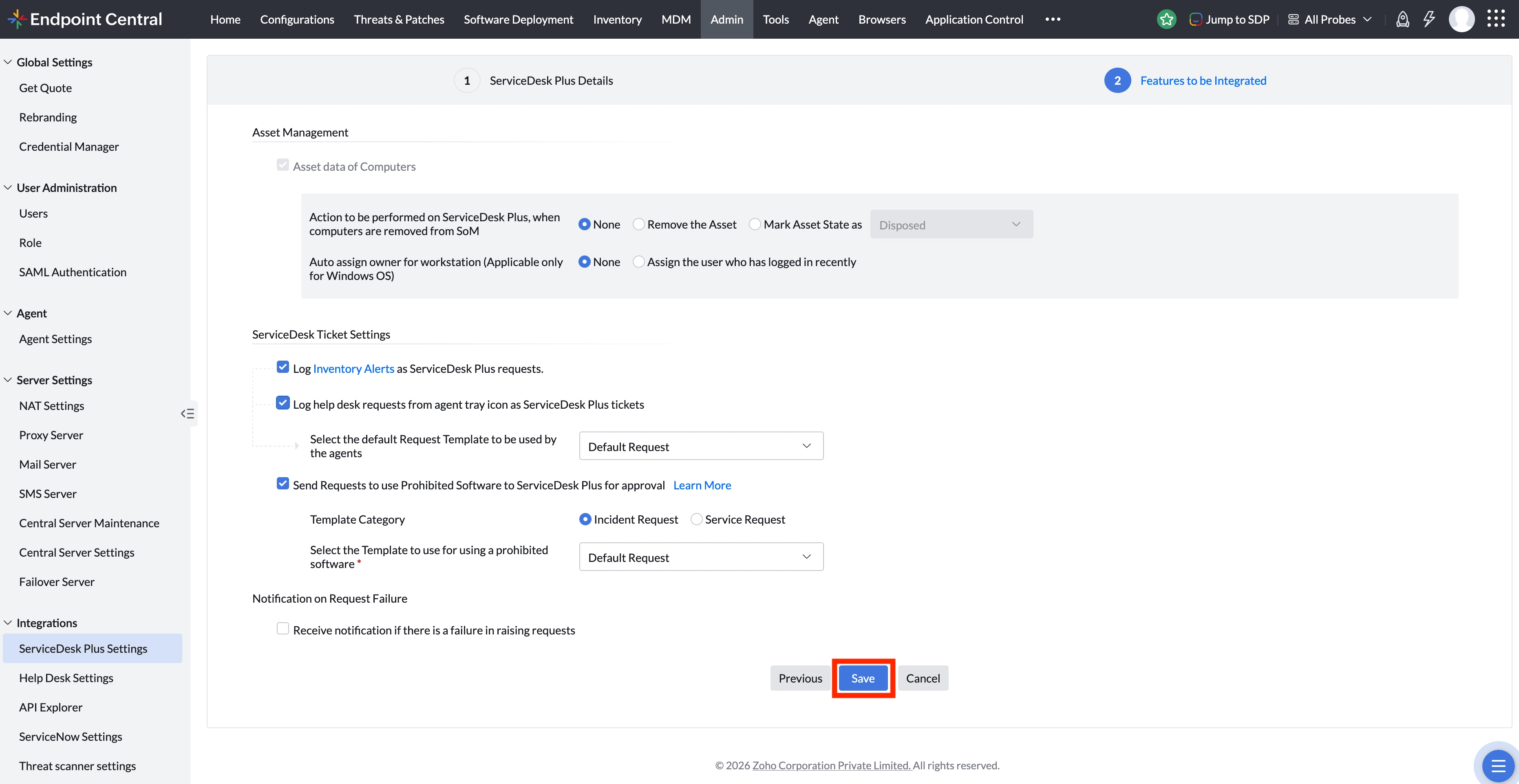Screen dimensions: 1519x784
Task: Select None for asset removal action
Action: tap(584, 225)
